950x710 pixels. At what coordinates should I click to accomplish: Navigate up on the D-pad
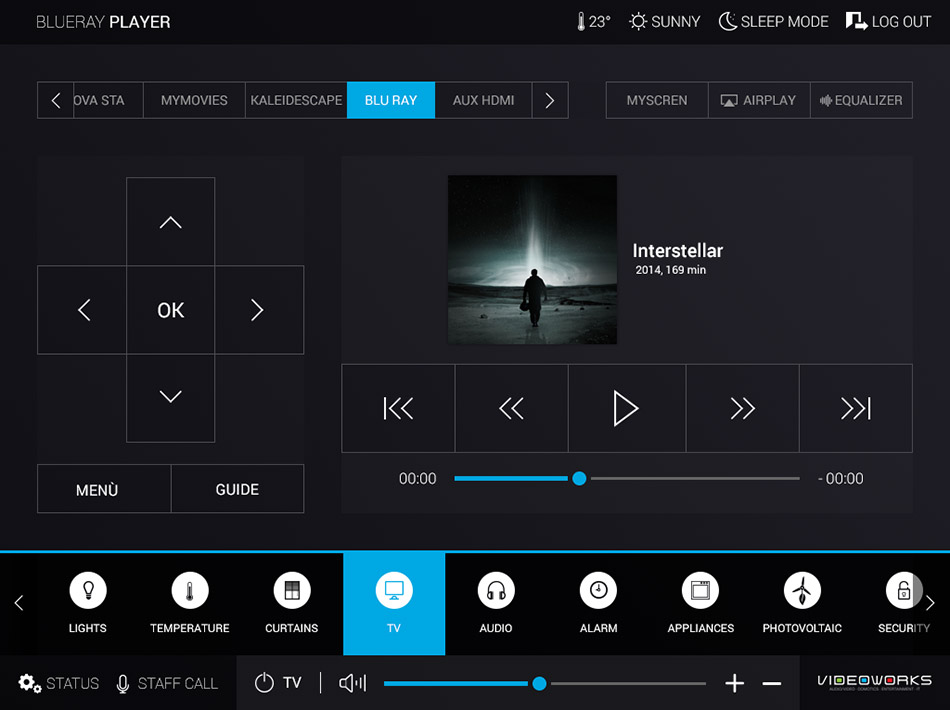coord(170,222)
